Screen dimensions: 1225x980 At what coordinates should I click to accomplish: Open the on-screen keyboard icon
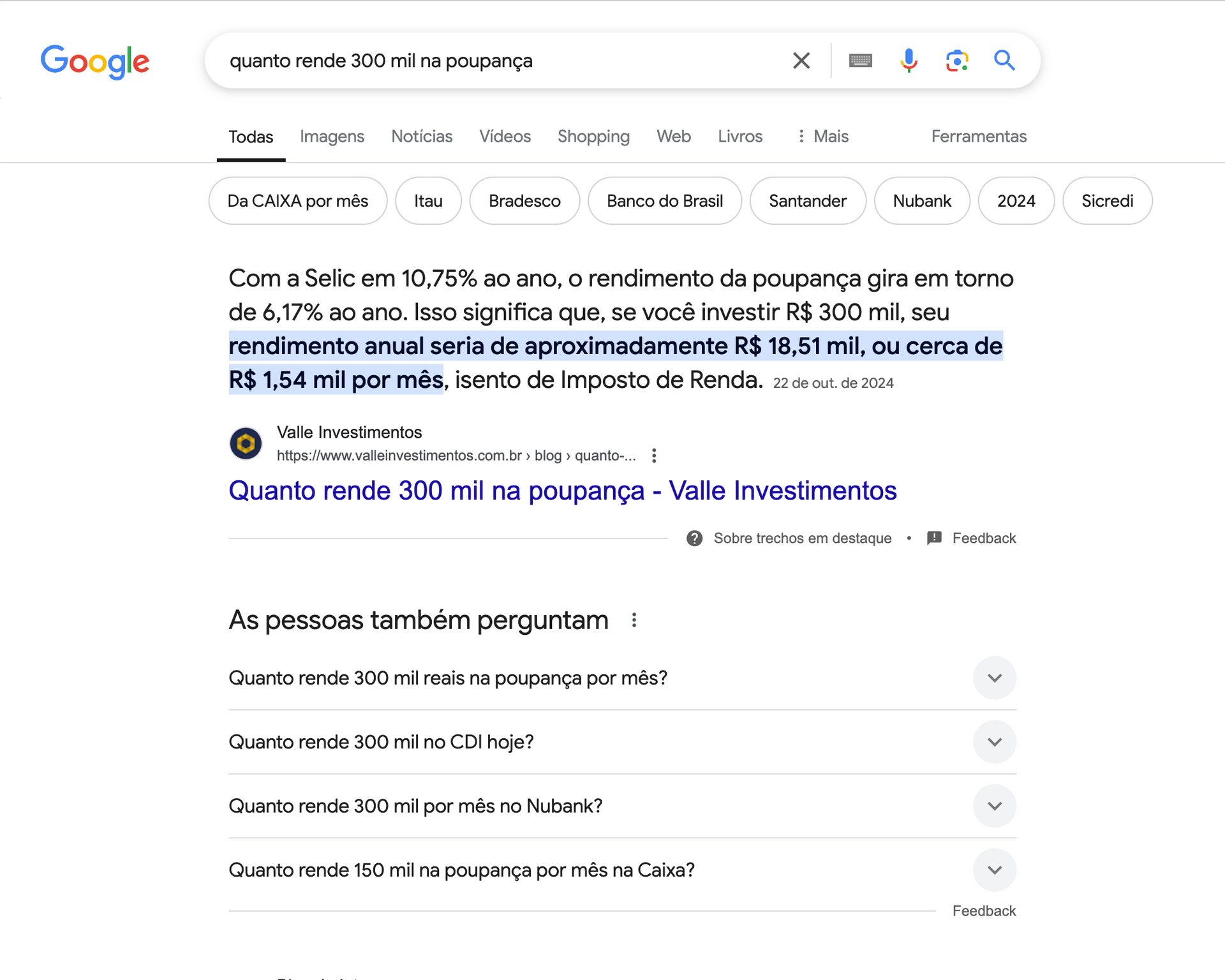coord(861,61)
